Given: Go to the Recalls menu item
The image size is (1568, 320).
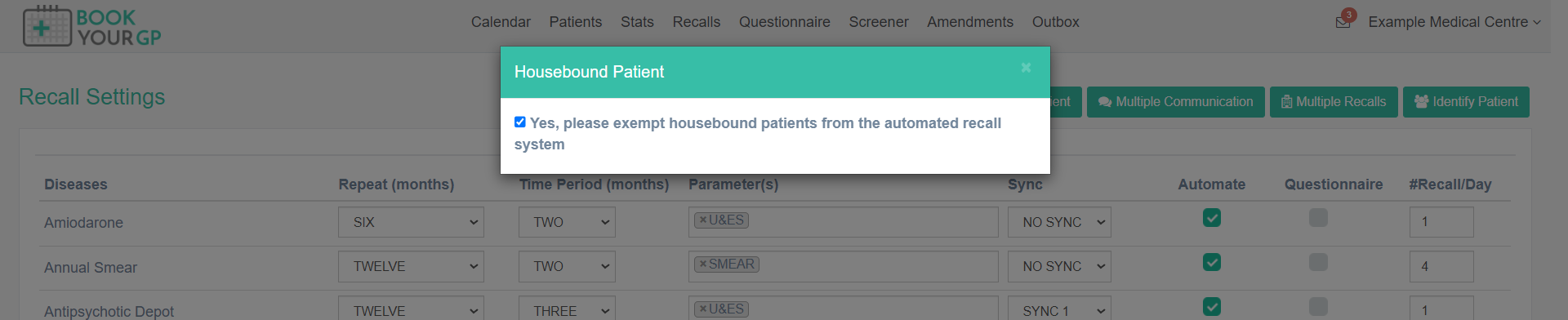Looking at the screenshot, I should click(697, 22).
